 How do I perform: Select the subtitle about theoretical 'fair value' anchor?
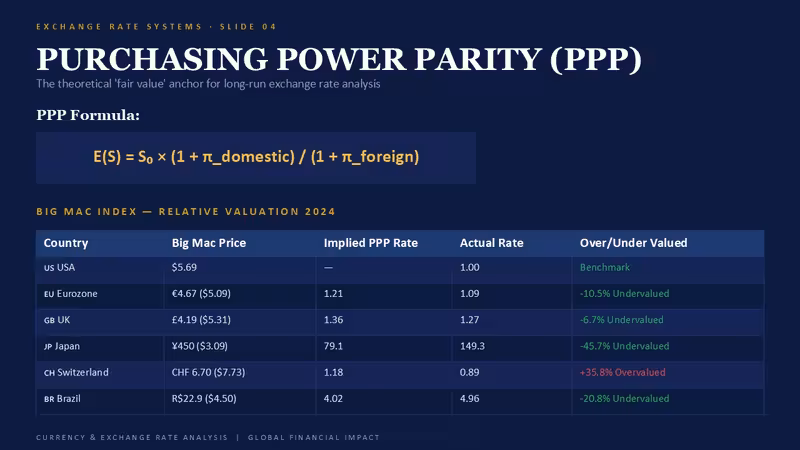[x=208, y=84]
